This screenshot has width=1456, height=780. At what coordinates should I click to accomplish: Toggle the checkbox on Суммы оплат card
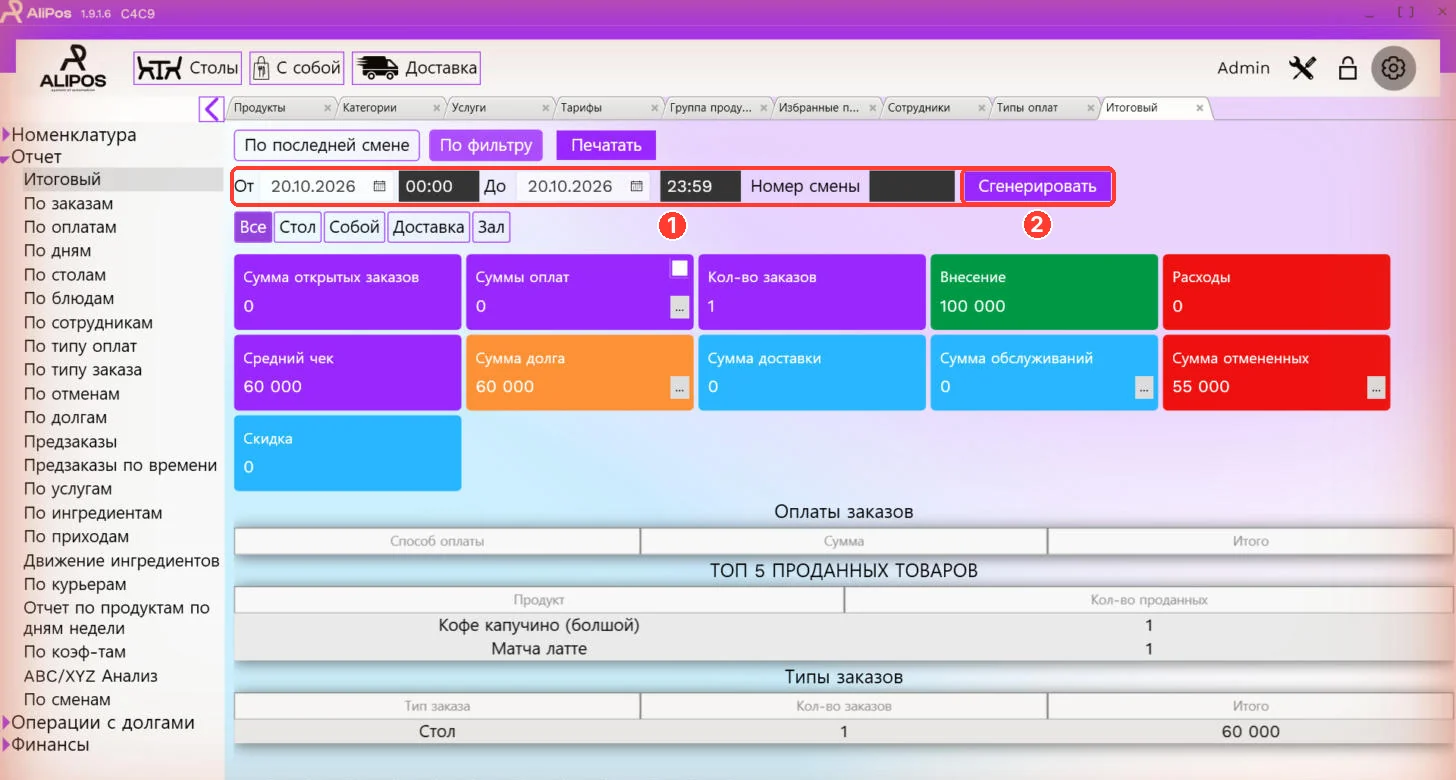pos(680,268)
